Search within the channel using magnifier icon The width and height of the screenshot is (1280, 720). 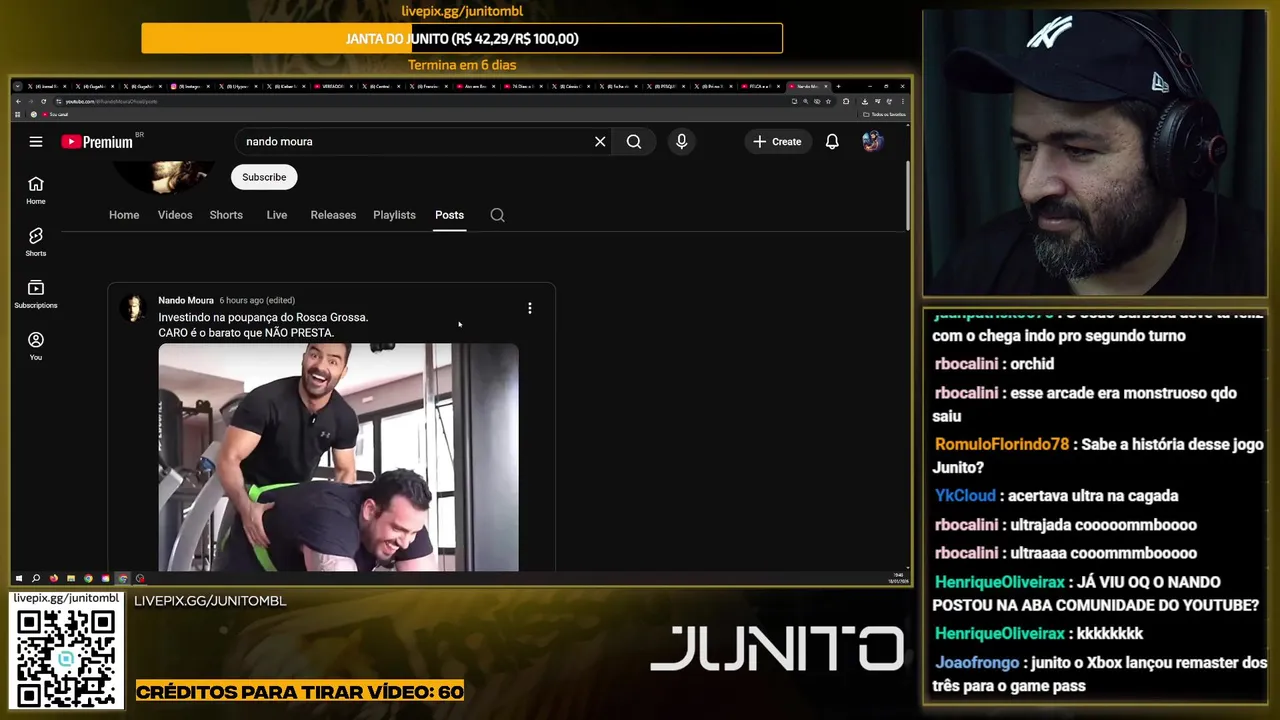click(497, 215)
